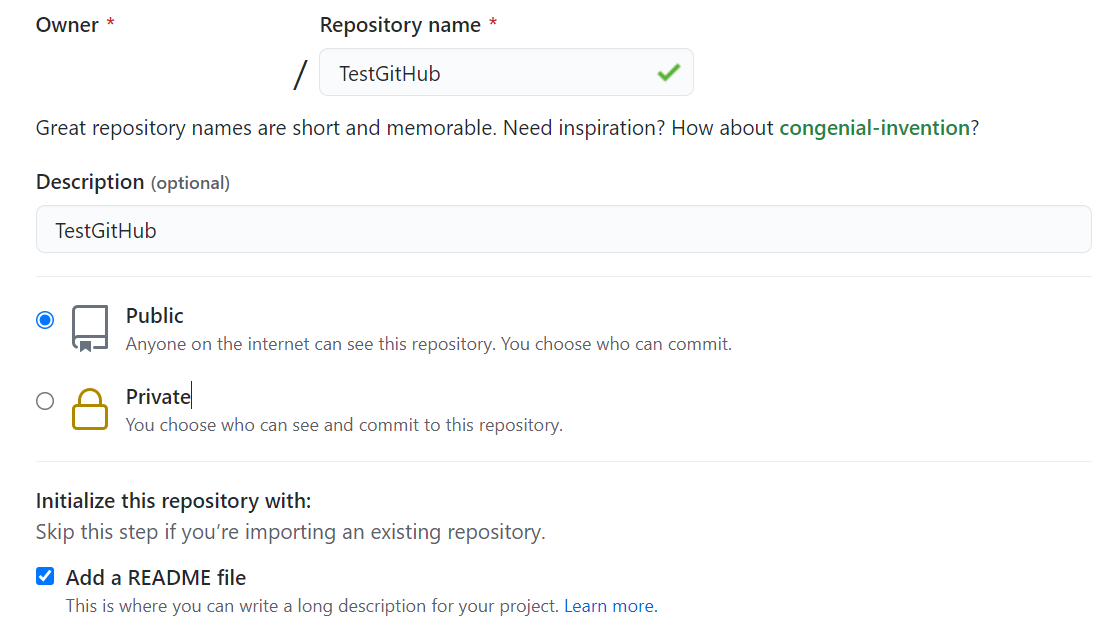Uncheck the Add a README file checkbox

point(45,576)
